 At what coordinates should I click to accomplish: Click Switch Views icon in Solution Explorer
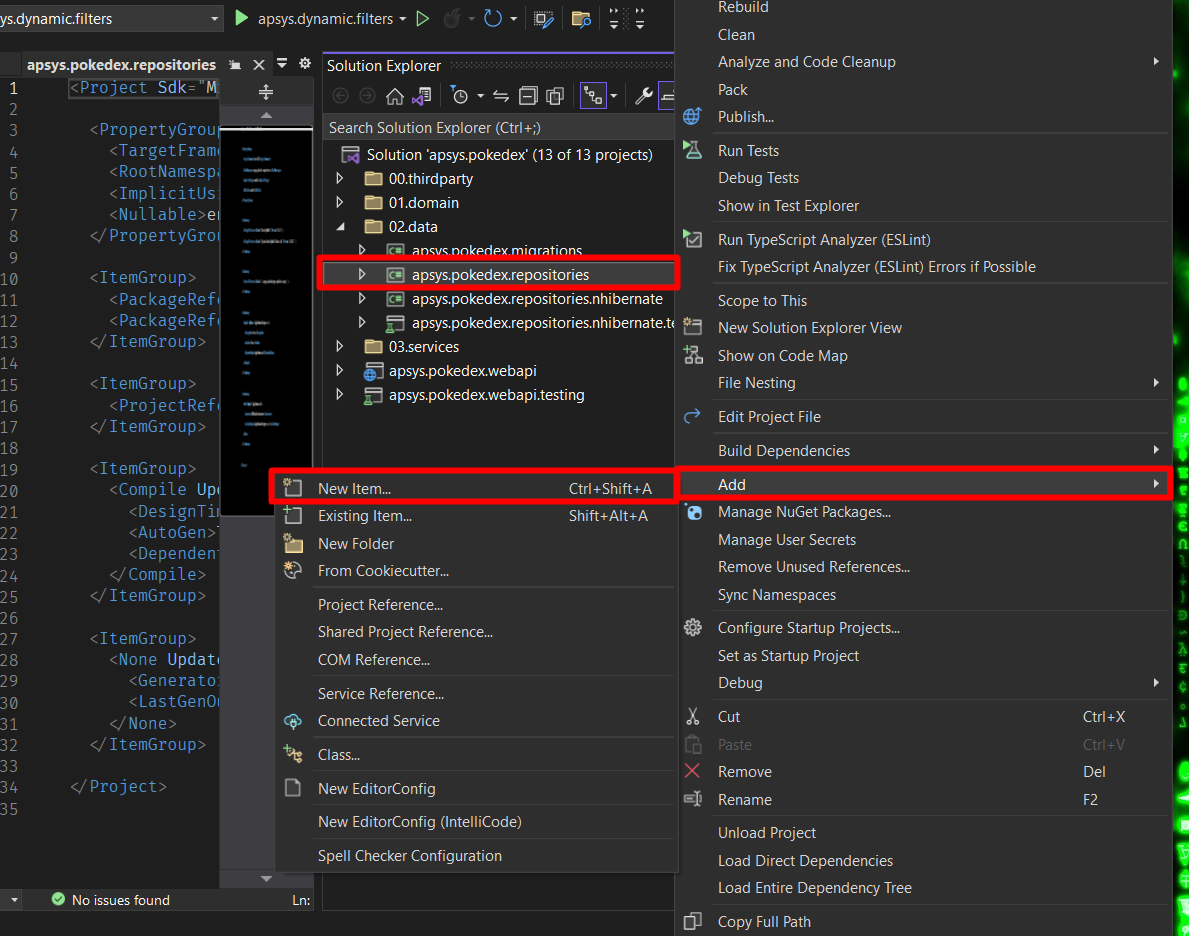(x=422, y=96)
